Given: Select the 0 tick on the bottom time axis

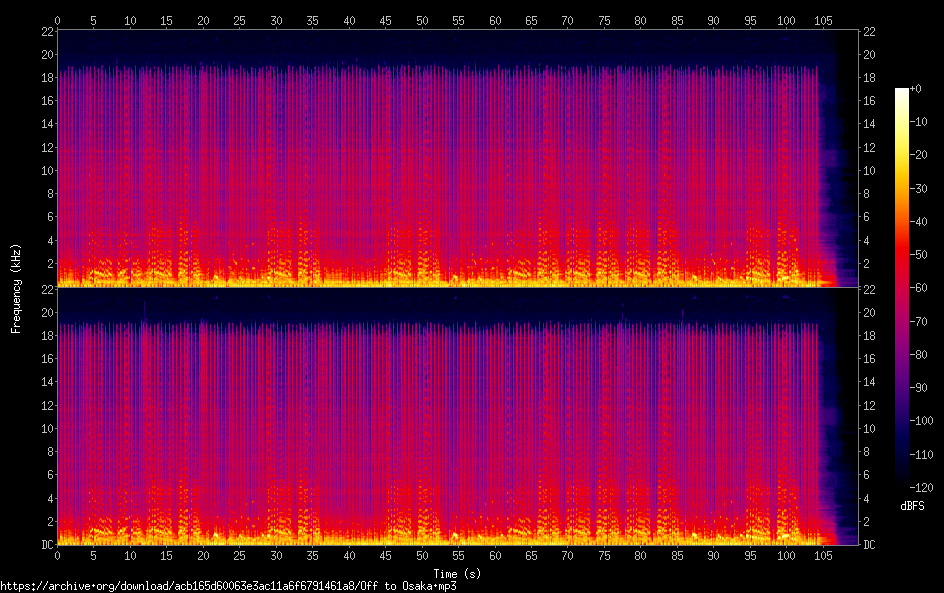Looking at the screenshot, I should tap(58, 555).
